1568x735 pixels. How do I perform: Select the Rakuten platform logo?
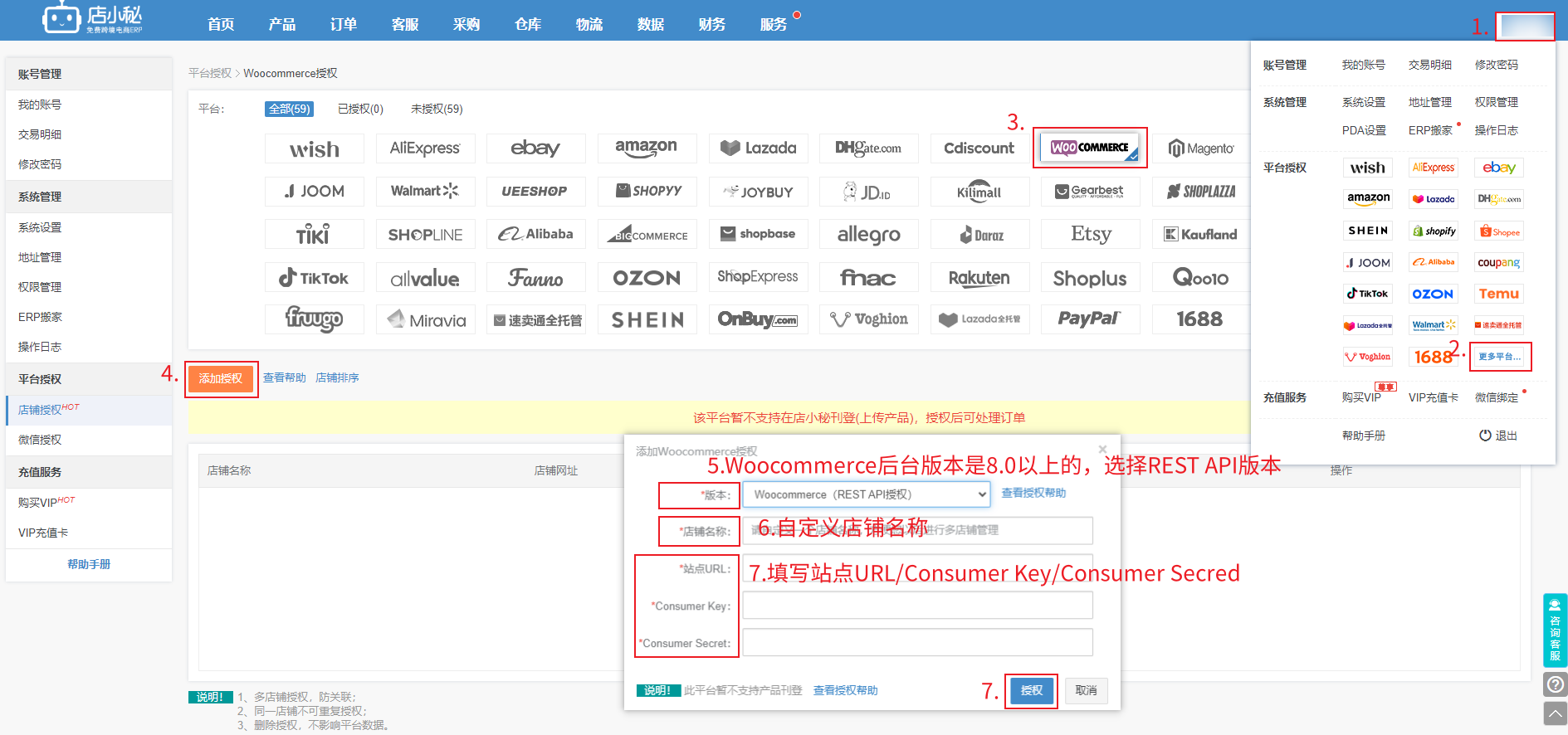click(x=979, y=277)
